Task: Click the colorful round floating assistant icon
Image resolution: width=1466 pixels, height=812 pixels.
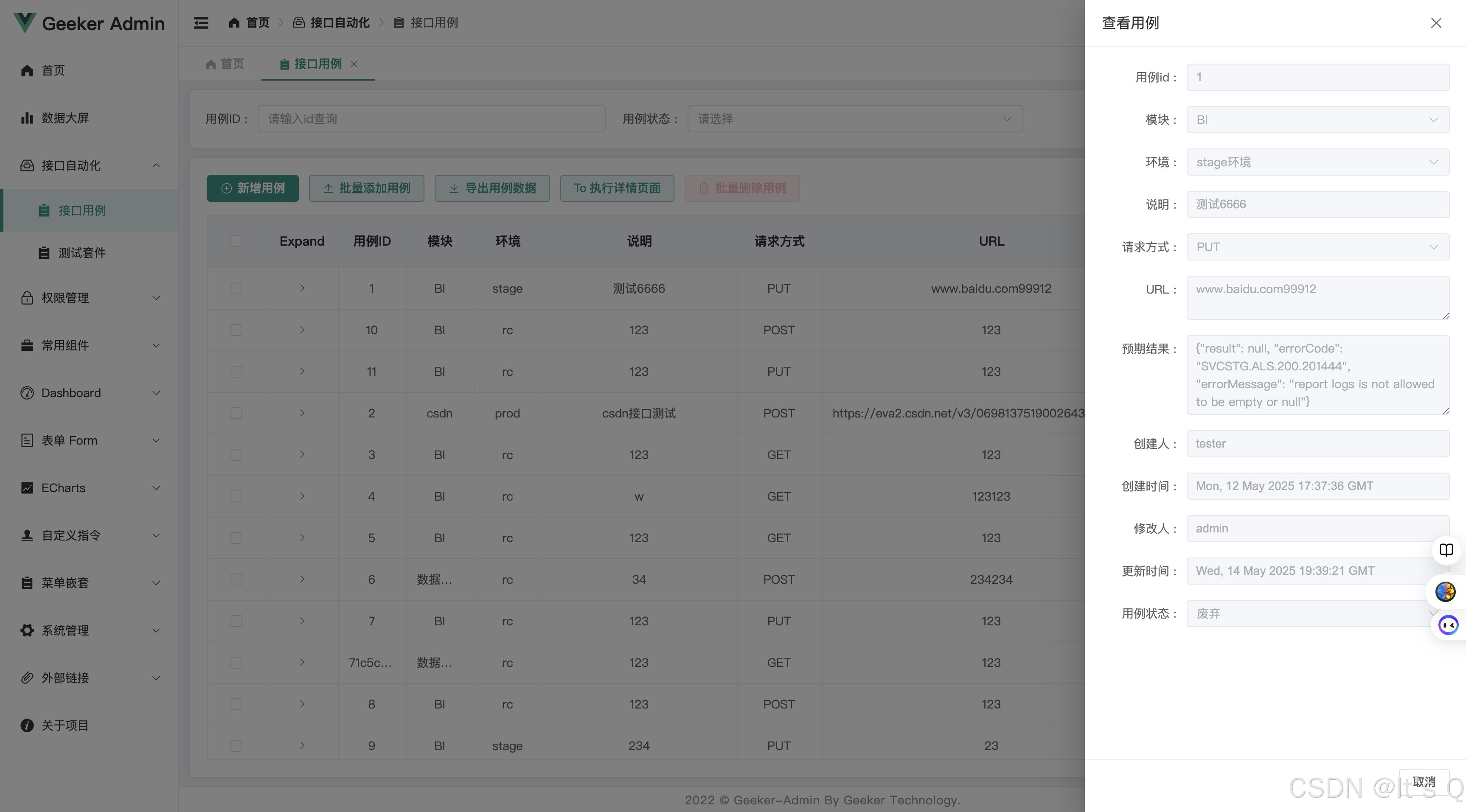Action: pos(1446,592)
